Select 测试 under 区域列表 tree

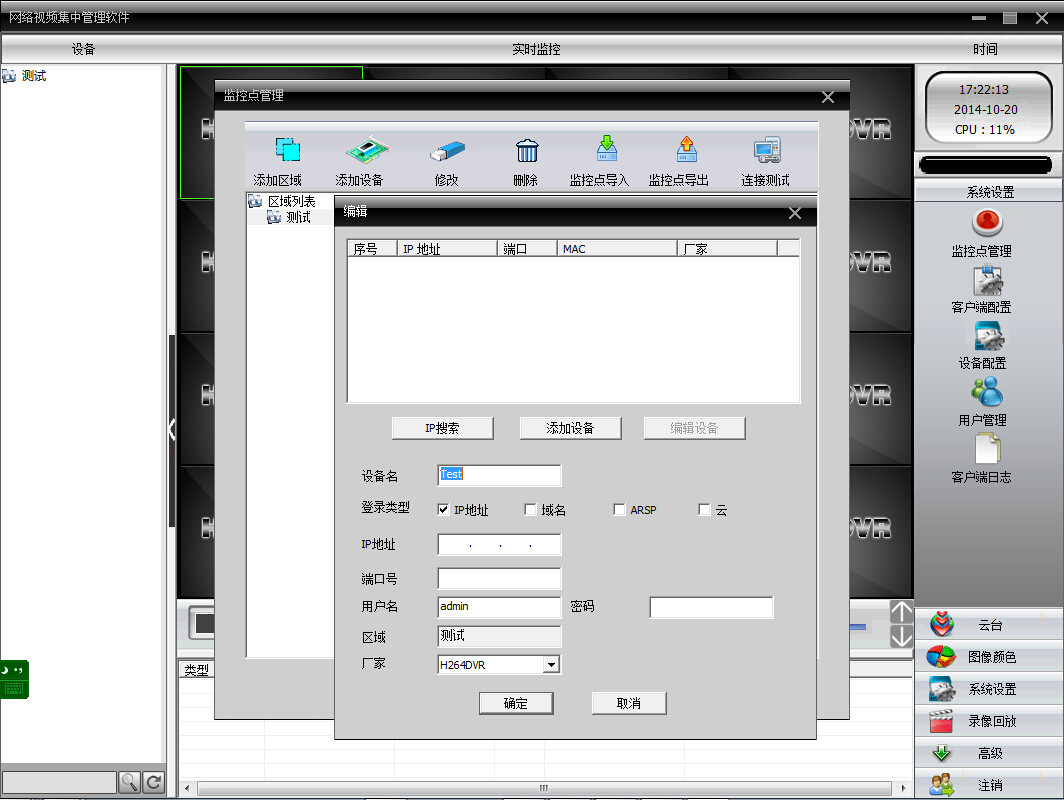(298, 217)
